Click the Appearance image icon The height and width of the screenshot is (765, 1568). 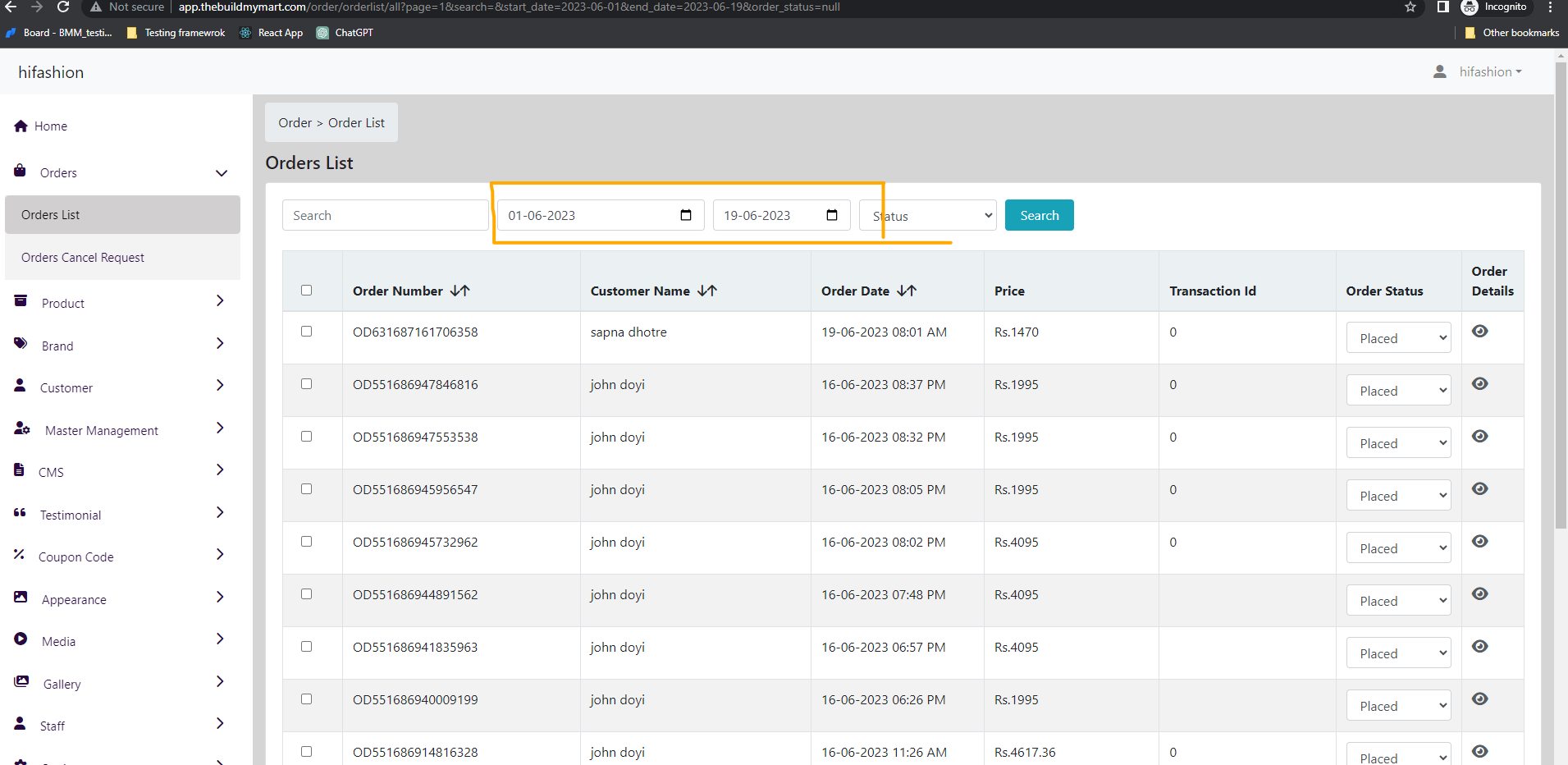[21, 597]
